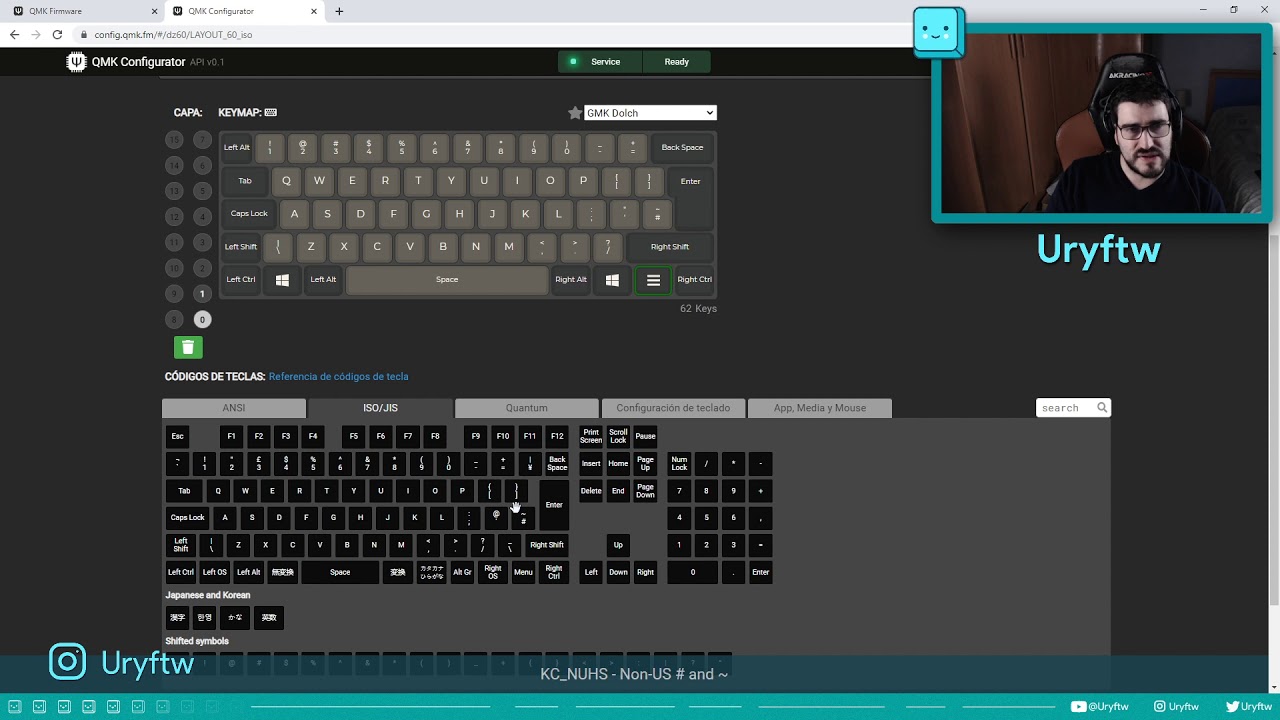This screenshot has width=1280, height=720.
Task: Pick the Esc keycode from the palette
Action: (177, 436)
